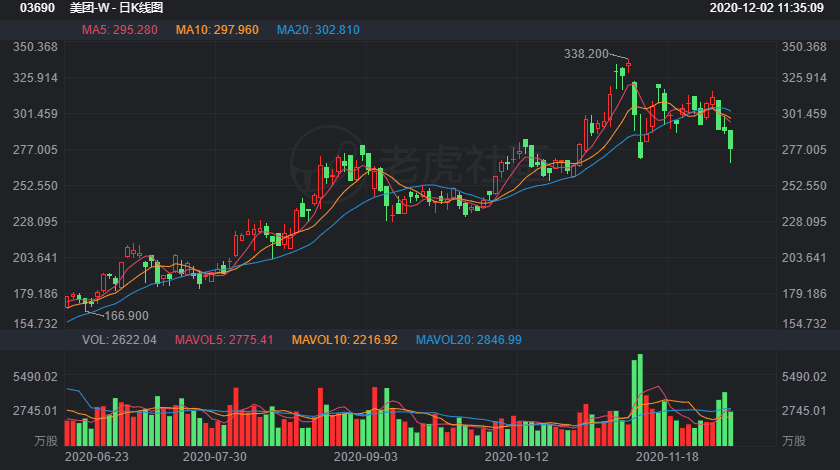Viewport: 840px width, 470px height.
Task: Click the date label 2020-11-18
Action: coord(668,457)
